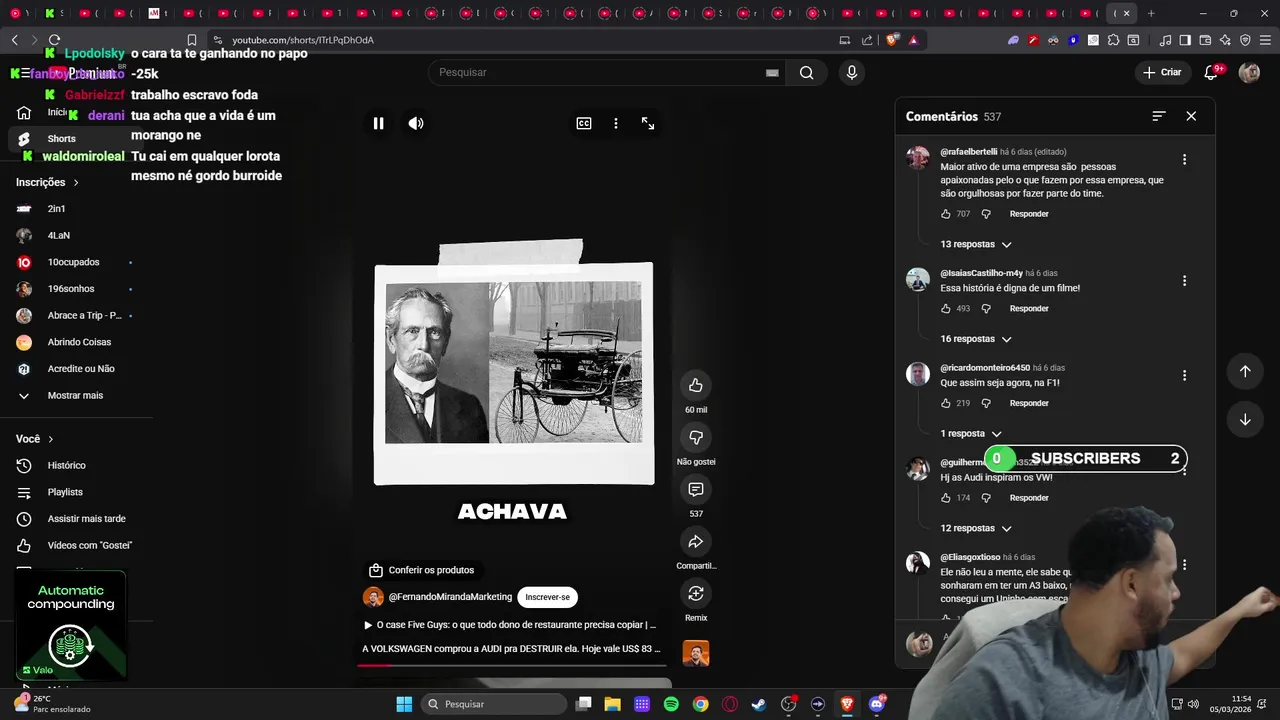Image resolution: width=1280 pixels, height=720 pixels.
Task: Go to previous Short with up arrow
Action: tap(1245, 371)
